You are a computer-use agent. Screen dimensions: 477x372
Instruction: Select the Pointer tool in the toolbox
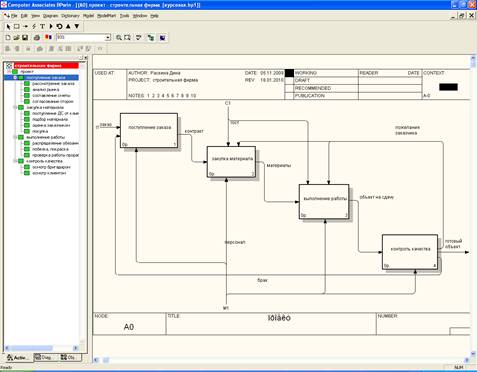coord(8,26)
